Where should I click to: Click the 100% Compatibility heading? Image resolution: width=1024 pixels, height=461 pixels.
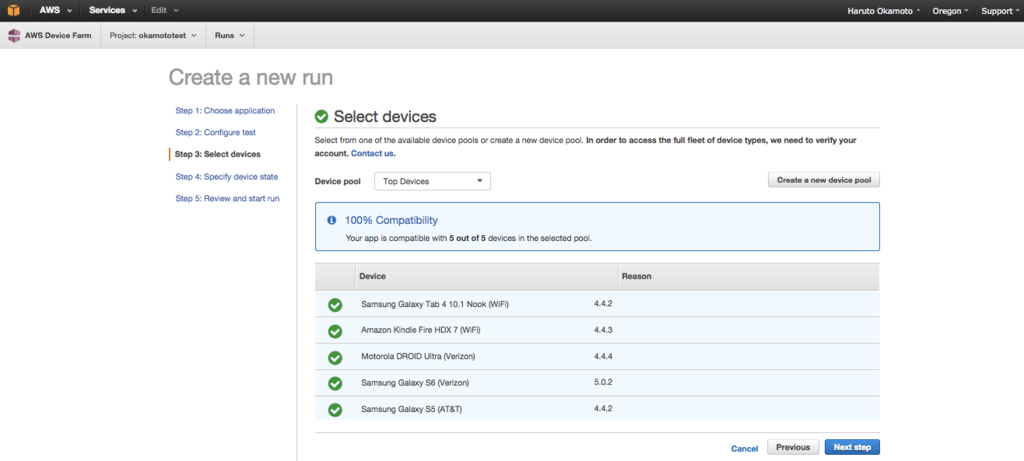click(391, 221)
